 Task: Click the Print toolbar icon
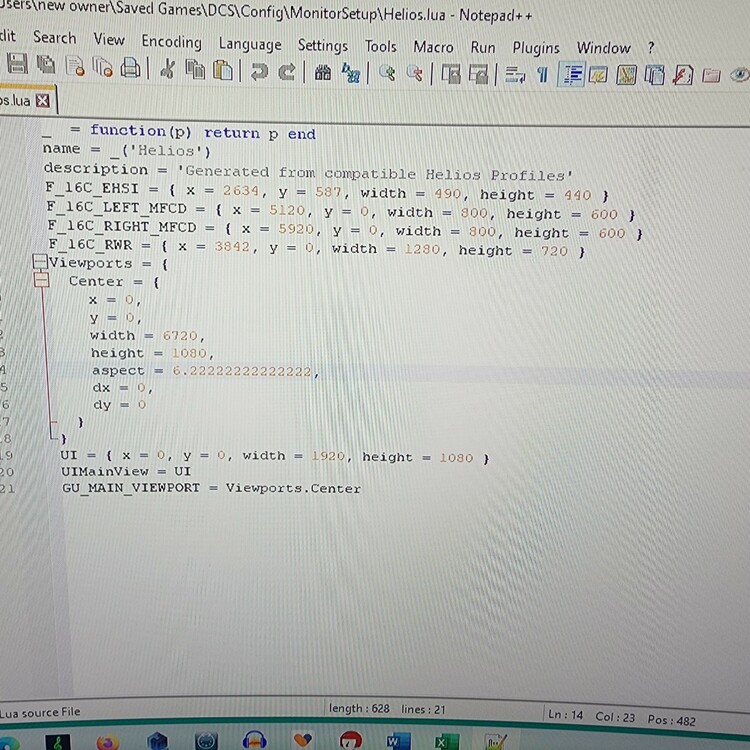point(130,67)
